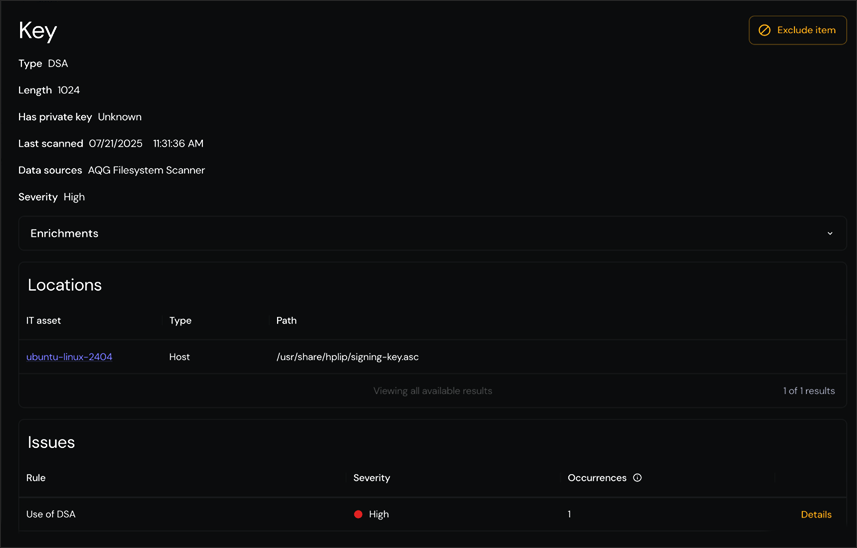Click the red High severity dot
Viewport: 857px width, 548px height.
tap(358, 514)
